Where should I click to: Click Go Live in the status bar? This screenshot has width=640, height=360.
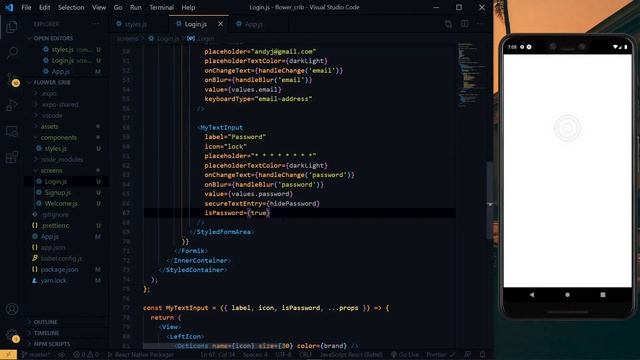point(405,355)
